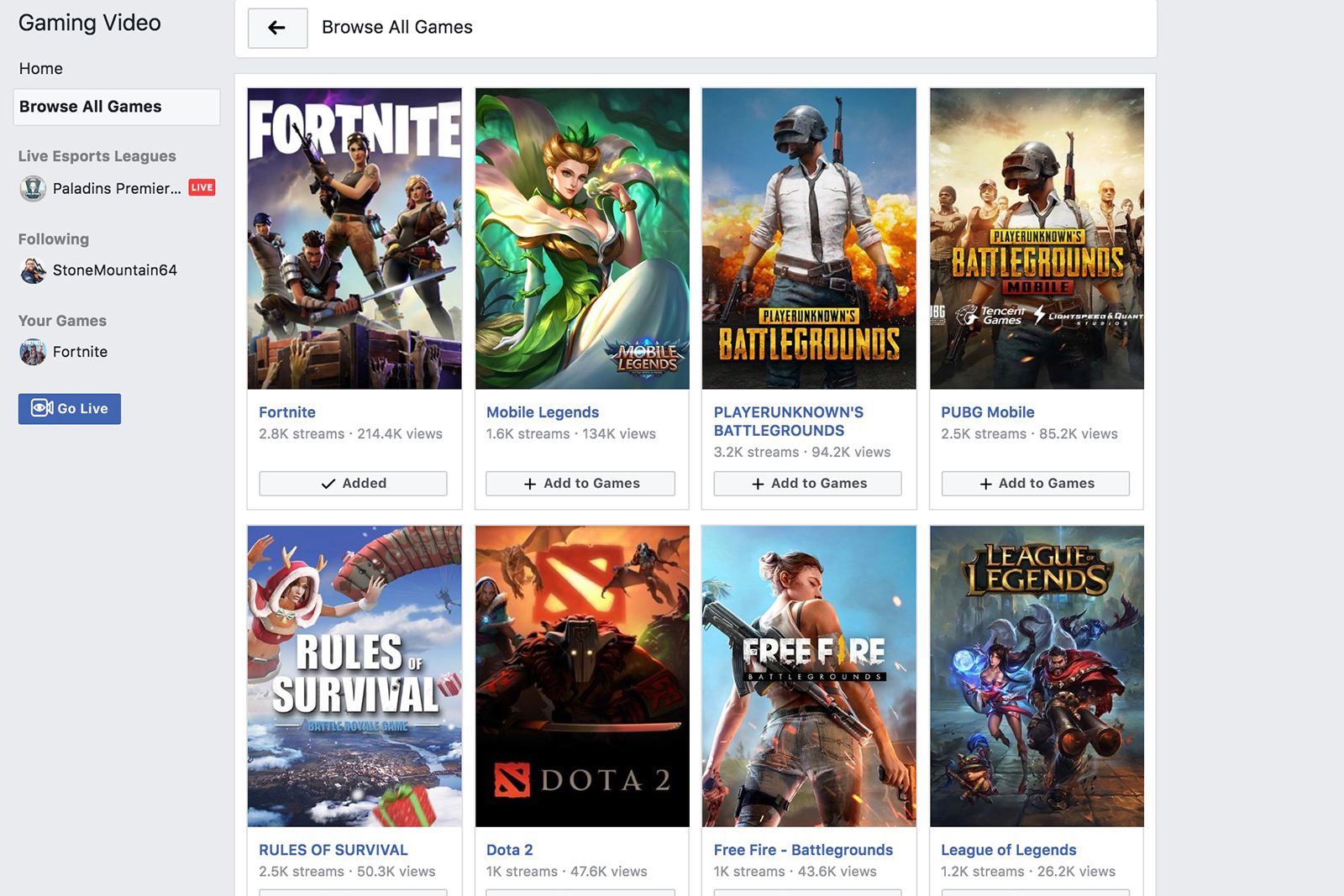
Task: Open the League of Legends link
Action: 1010,849
